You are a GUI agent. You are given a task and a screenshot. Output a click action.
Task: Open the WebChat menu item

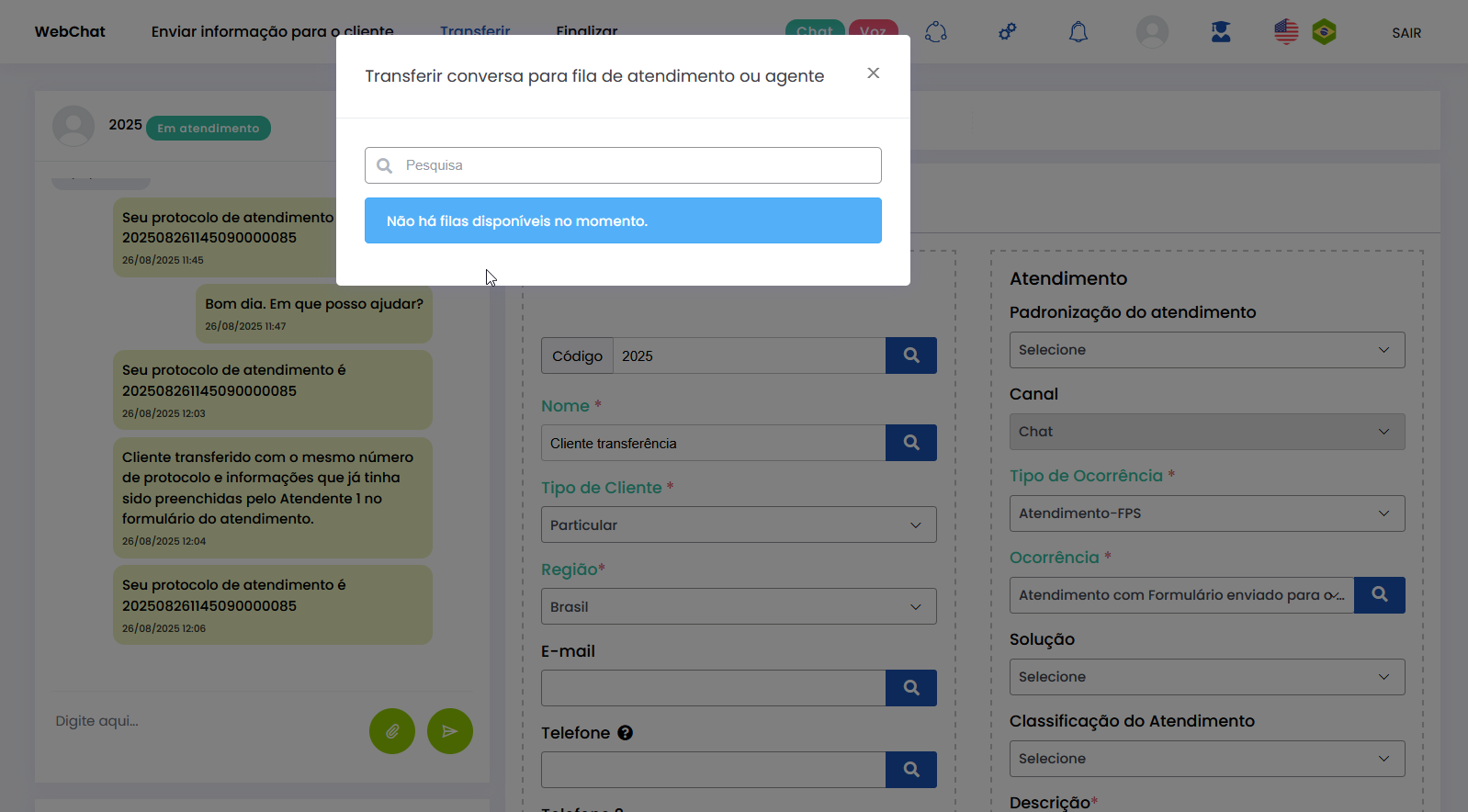click(x=70, y=32)
